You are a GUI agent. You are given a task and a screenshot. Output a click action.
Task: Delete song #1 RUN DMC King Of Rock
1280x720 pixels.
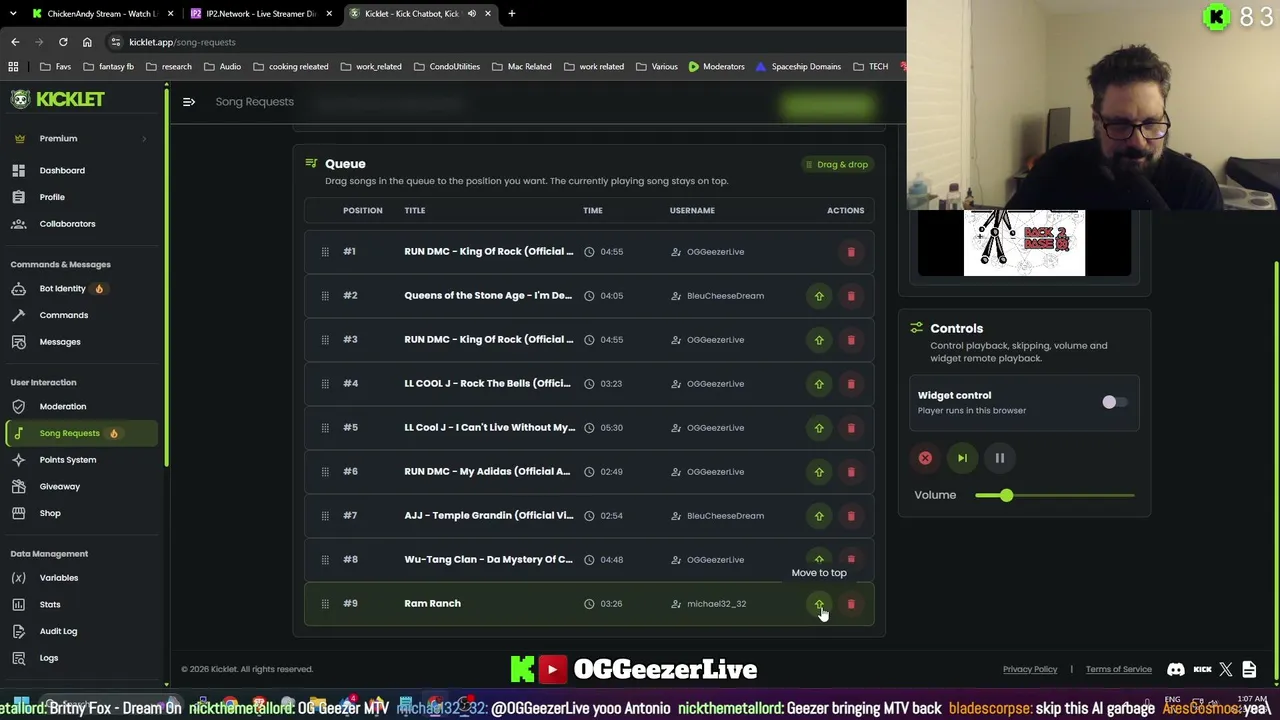(x=851, y=252)
